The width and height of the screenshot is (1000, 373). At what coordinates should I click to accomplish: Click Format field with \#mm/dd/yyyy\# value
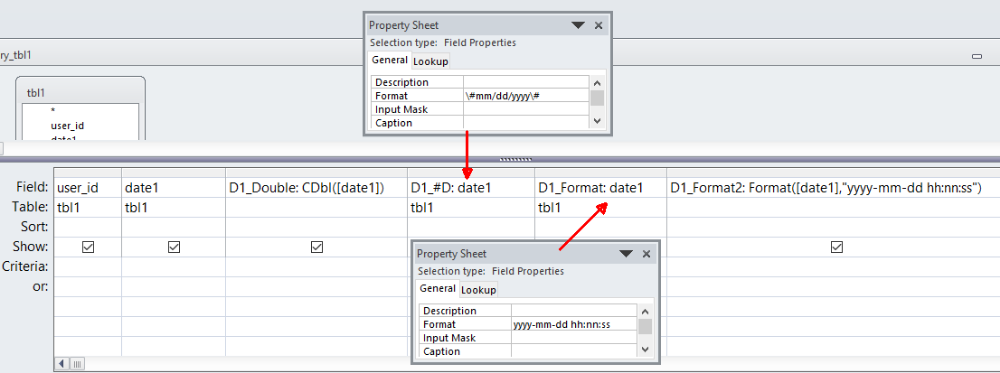pos(526,96)
